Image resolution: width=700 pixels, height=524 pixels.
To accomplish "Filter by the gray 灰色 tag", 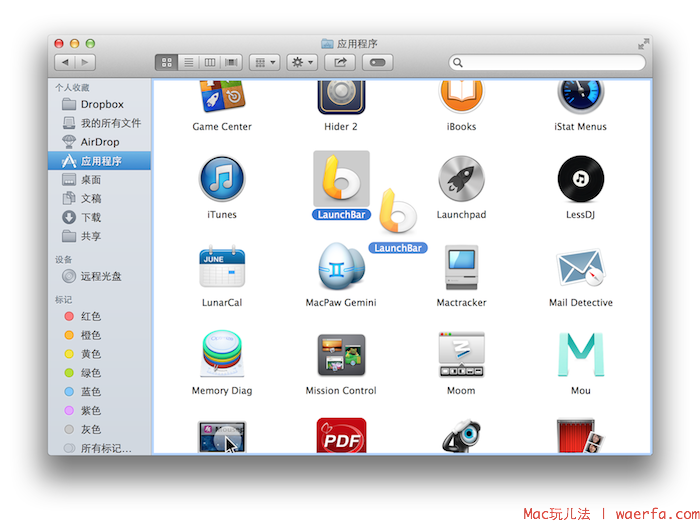I will tap(100, 429).
